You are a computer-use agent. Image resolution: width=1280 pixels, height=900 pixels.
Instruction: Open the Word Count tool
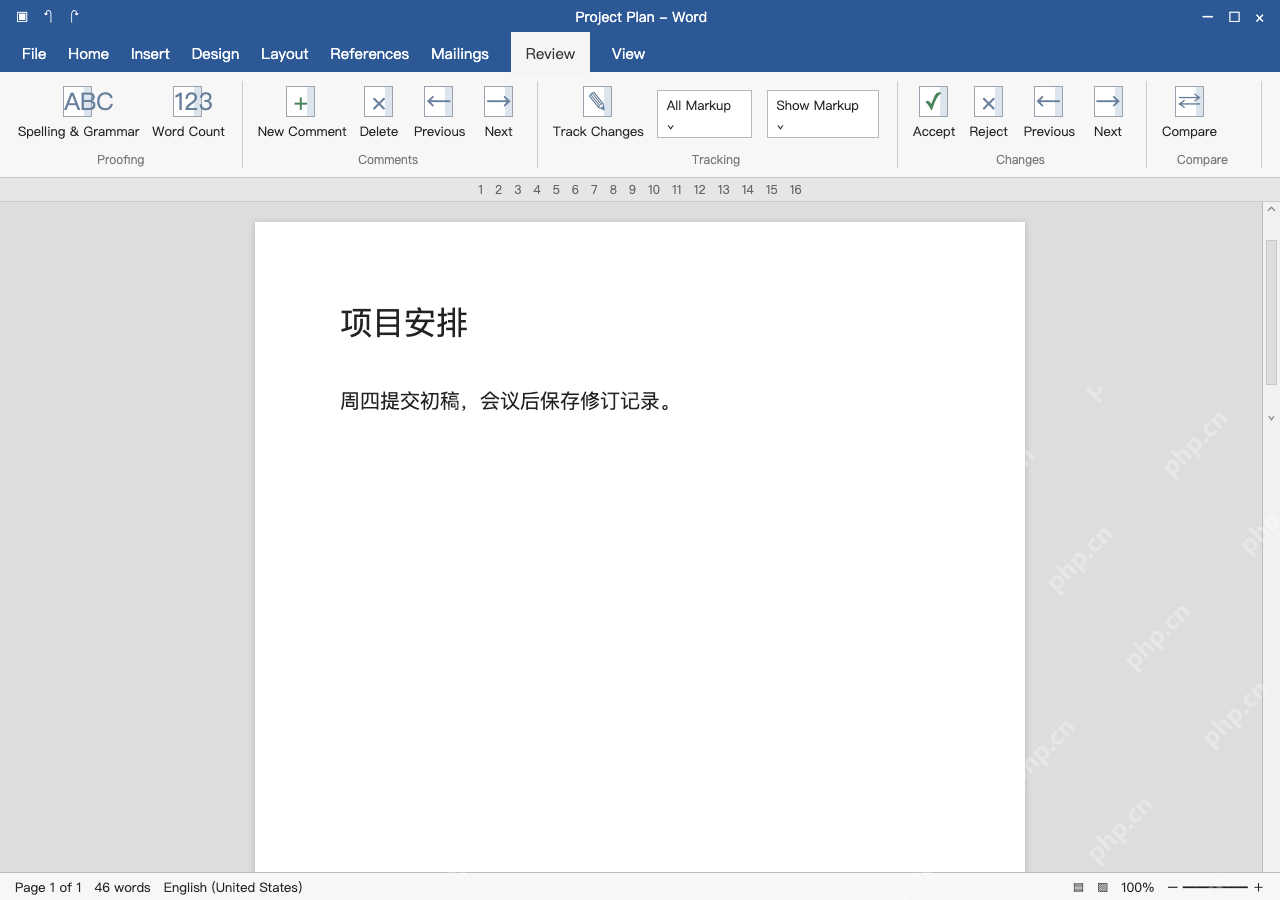click(188, 113)
